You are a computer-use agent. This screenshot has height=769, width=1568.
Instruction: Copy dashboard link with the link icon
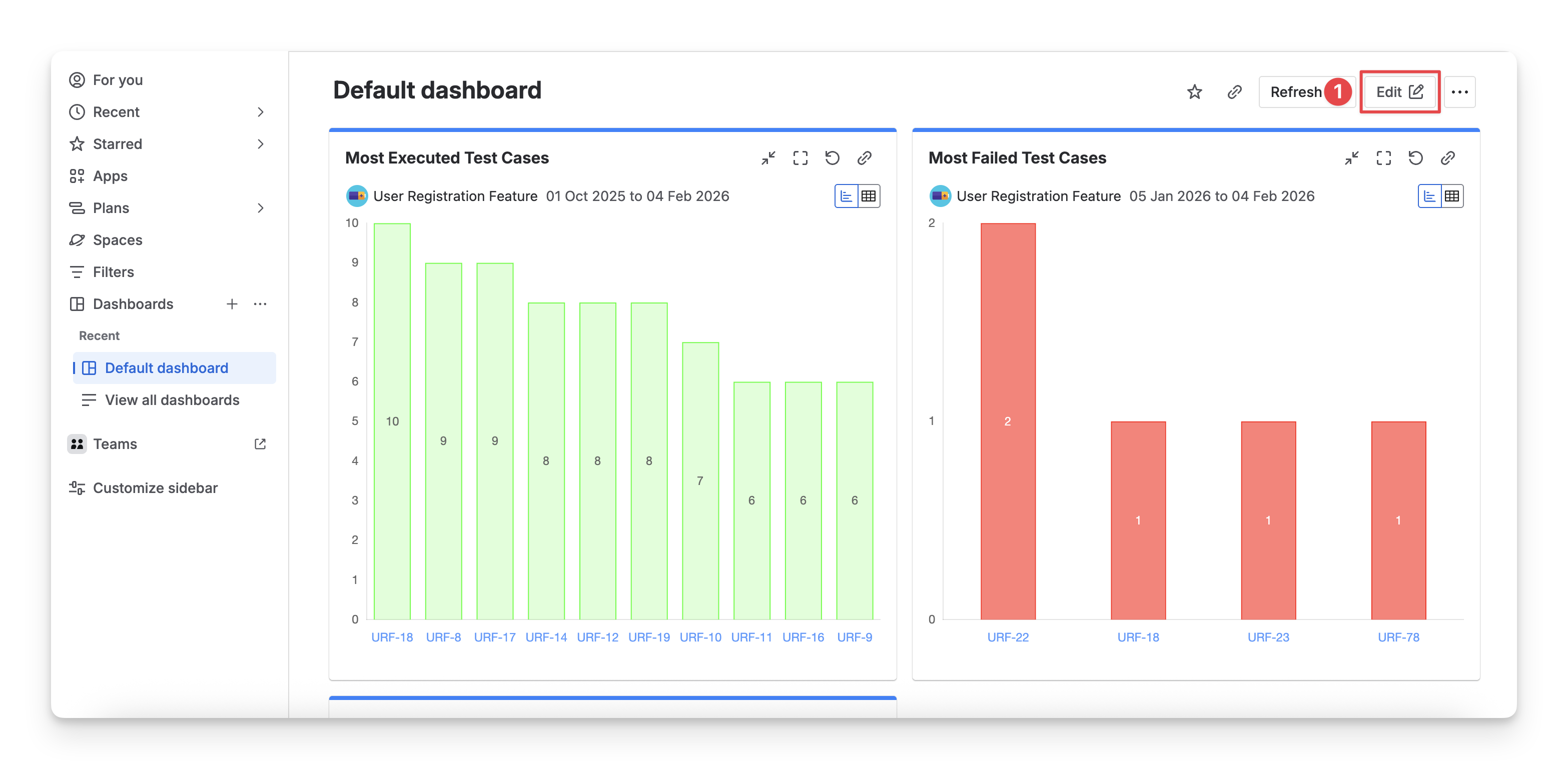point(1234,92)
